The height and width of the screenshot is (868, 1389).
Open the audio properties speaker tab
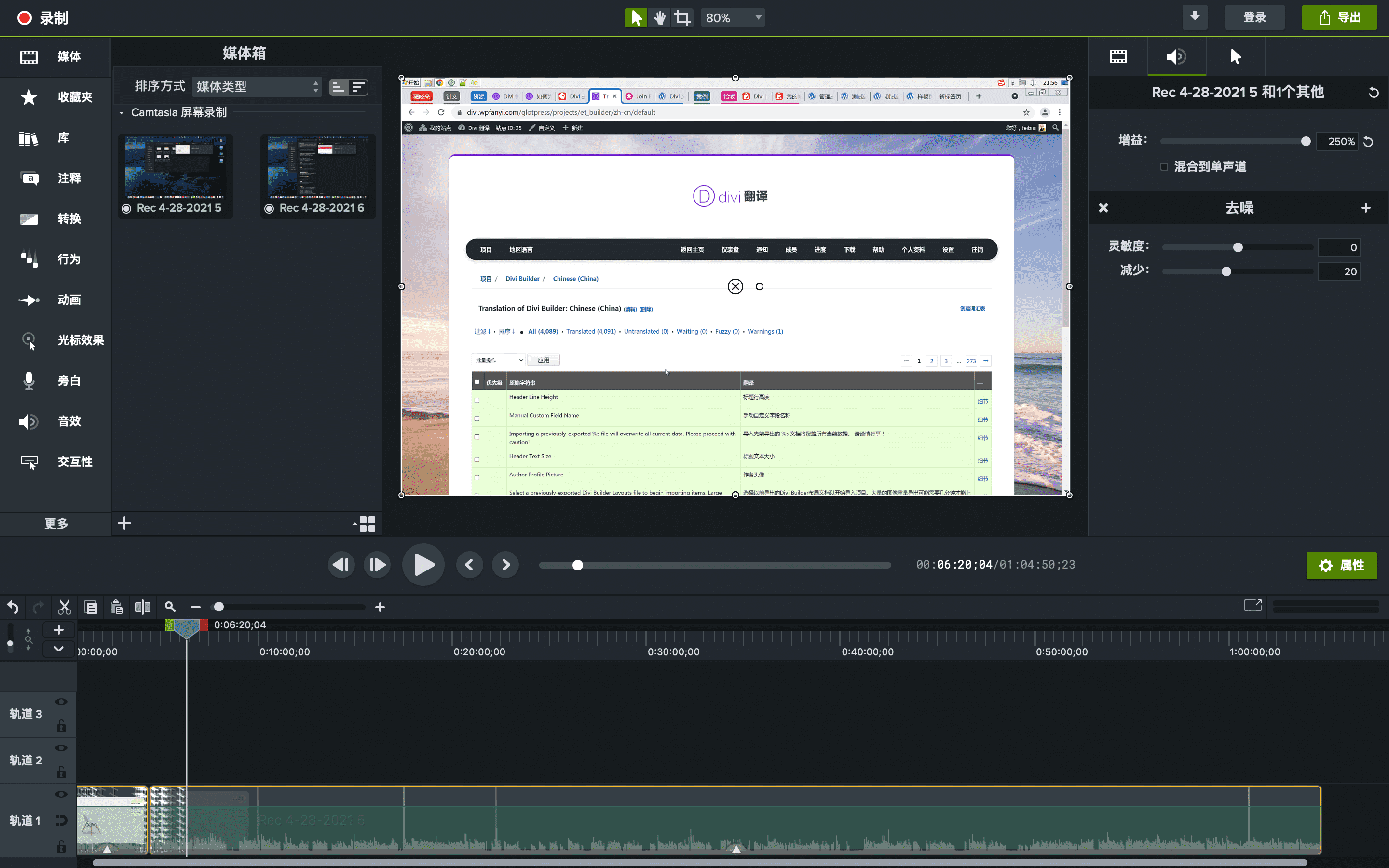click(1176, 56)
